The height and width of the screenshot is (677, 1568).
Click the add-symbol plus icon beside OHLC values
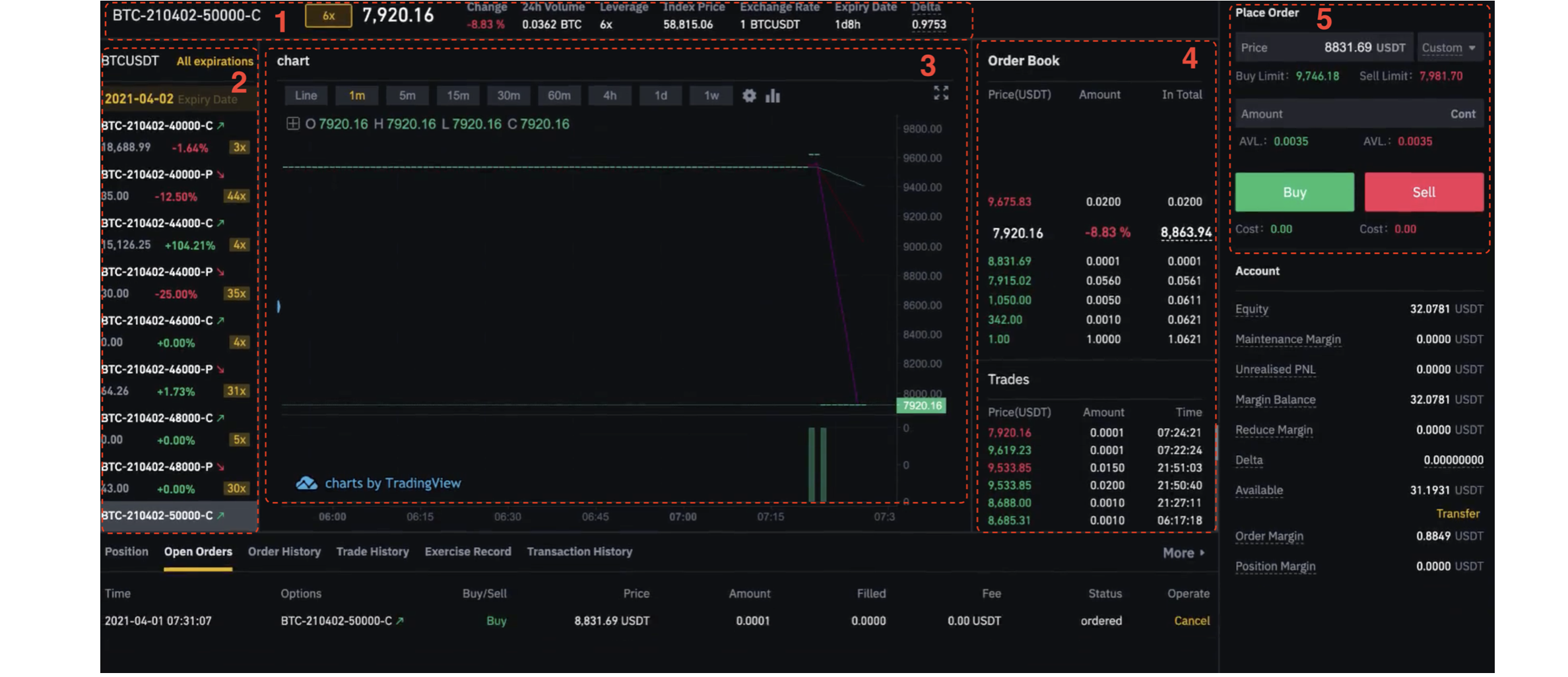[293, 123]
